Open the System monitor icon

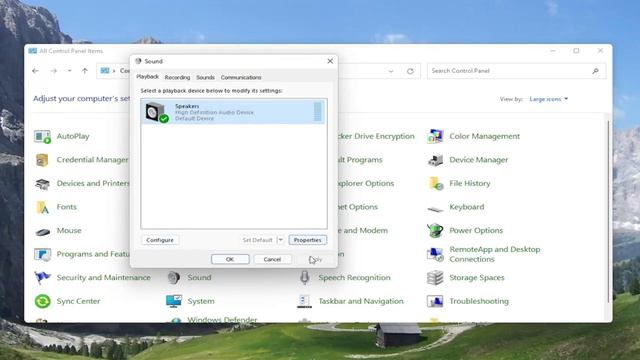pos(173,301)
